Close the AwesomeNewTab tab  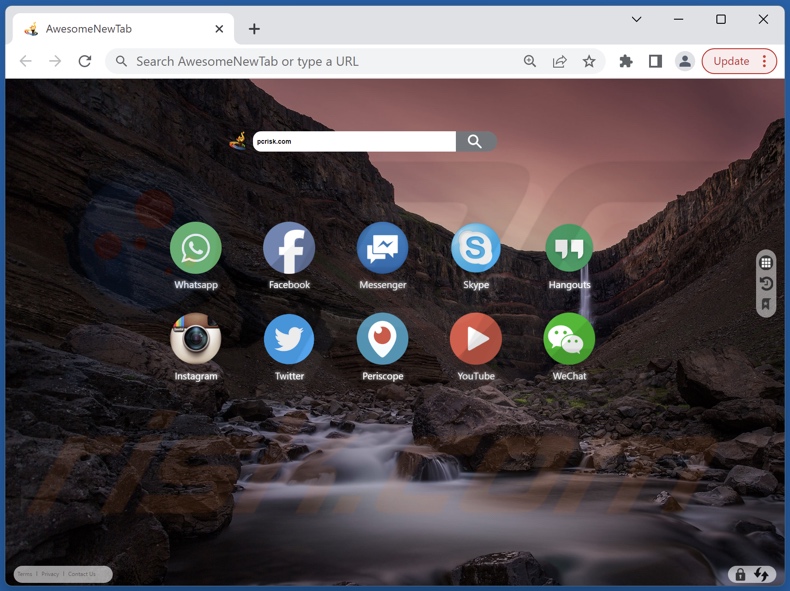pyautogui.click(x=219, y=29)
